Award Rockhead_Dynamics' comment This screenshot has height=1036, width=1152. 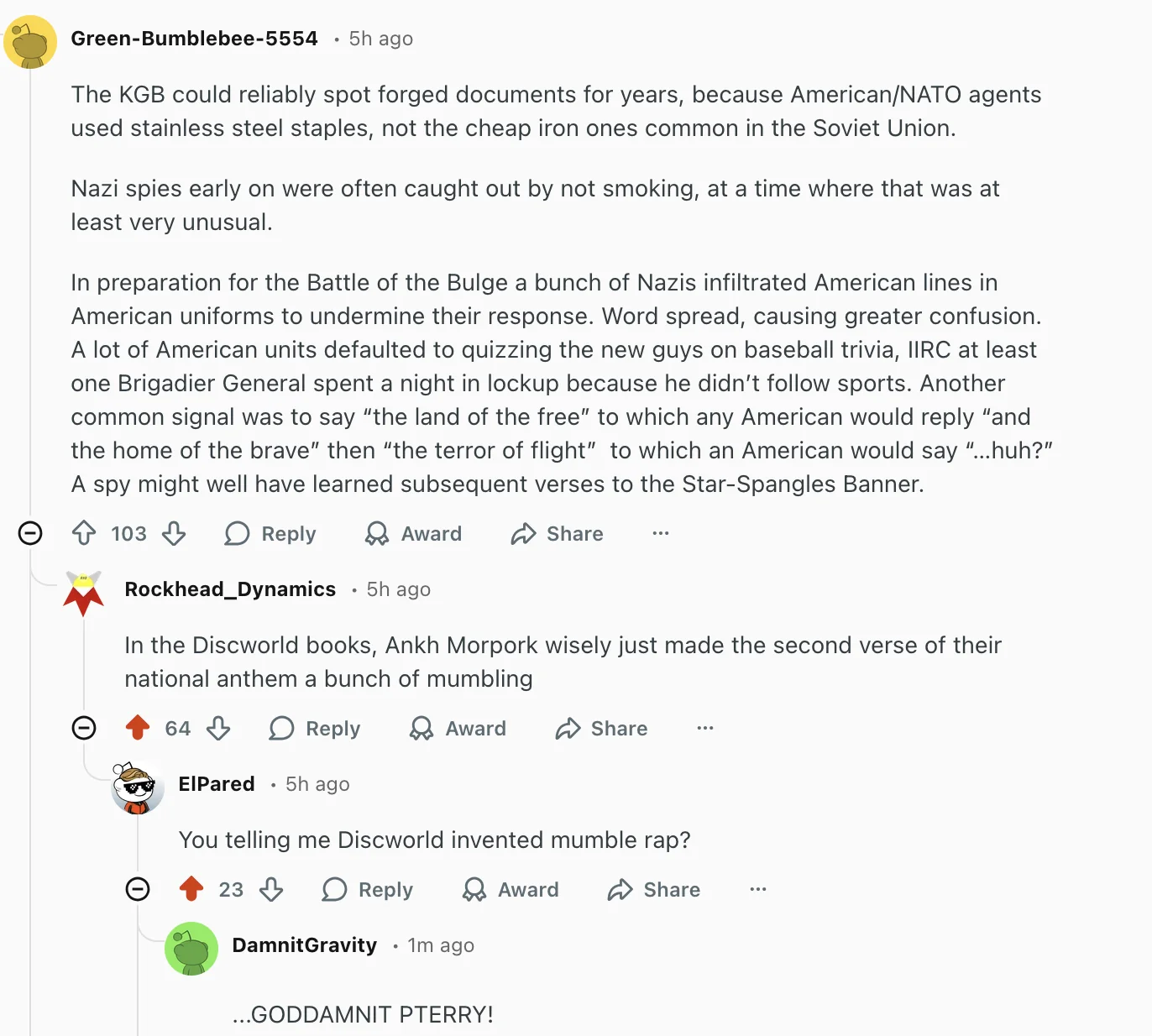[x=458, y=728]
